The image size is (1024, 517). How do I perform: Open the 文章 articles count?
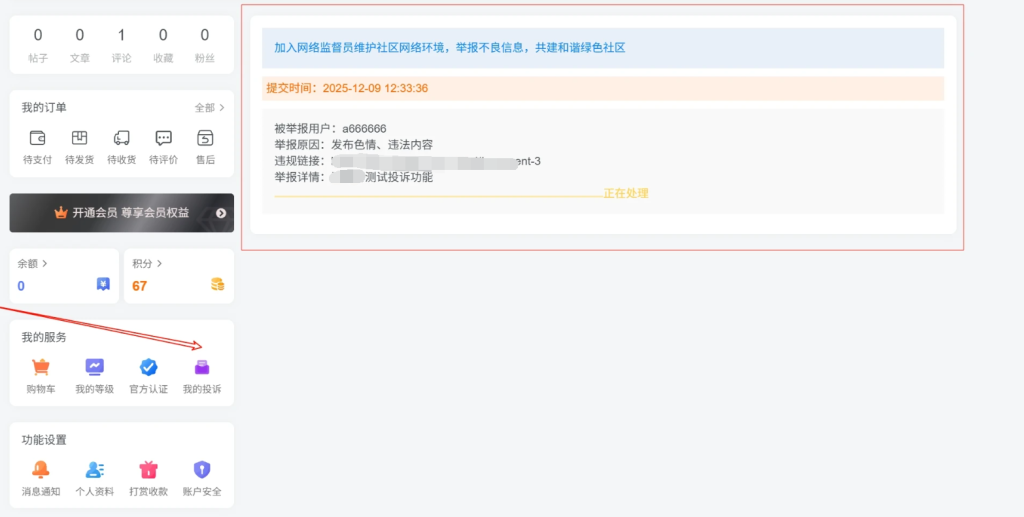(x=80, y=44)
